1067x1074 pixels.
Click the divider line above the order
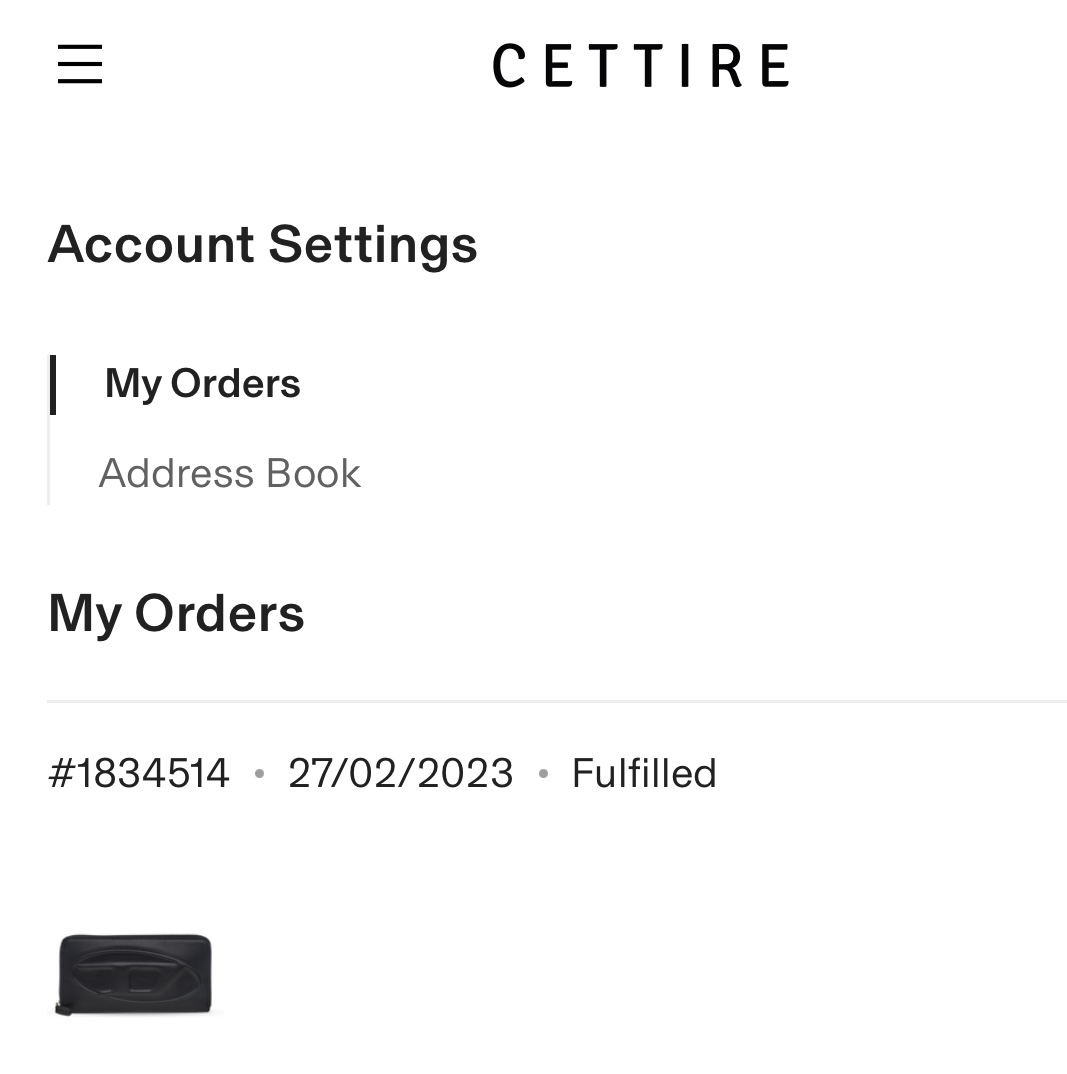pos(557,698)
